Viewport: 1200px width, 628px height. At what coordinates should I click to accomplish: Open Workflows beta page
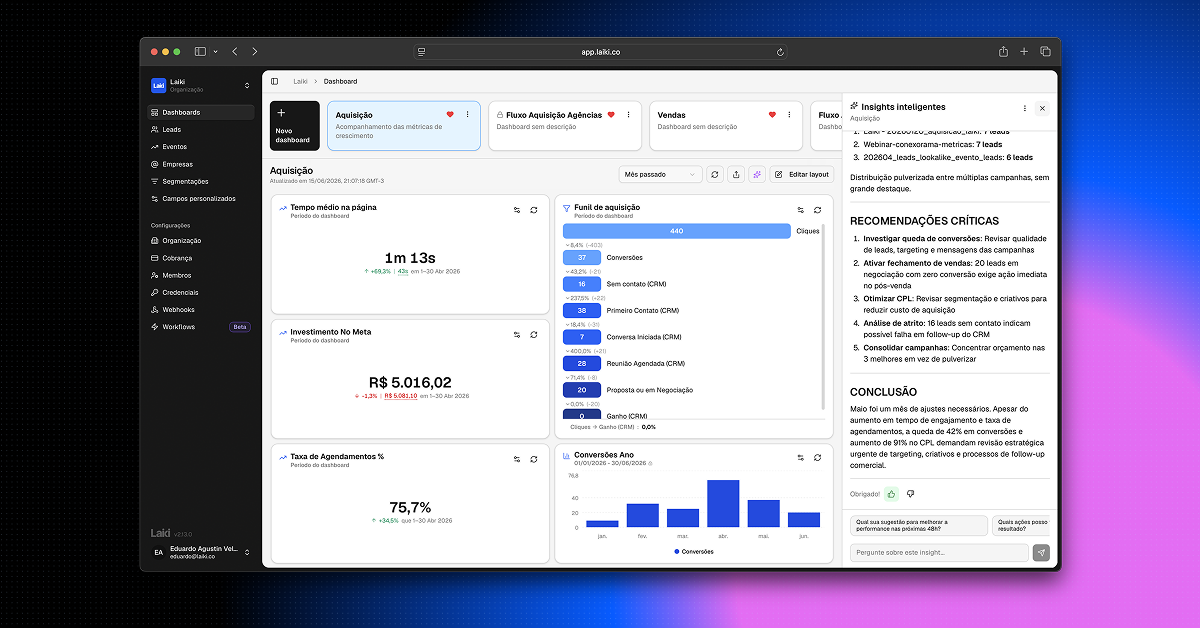pos(200,327)
